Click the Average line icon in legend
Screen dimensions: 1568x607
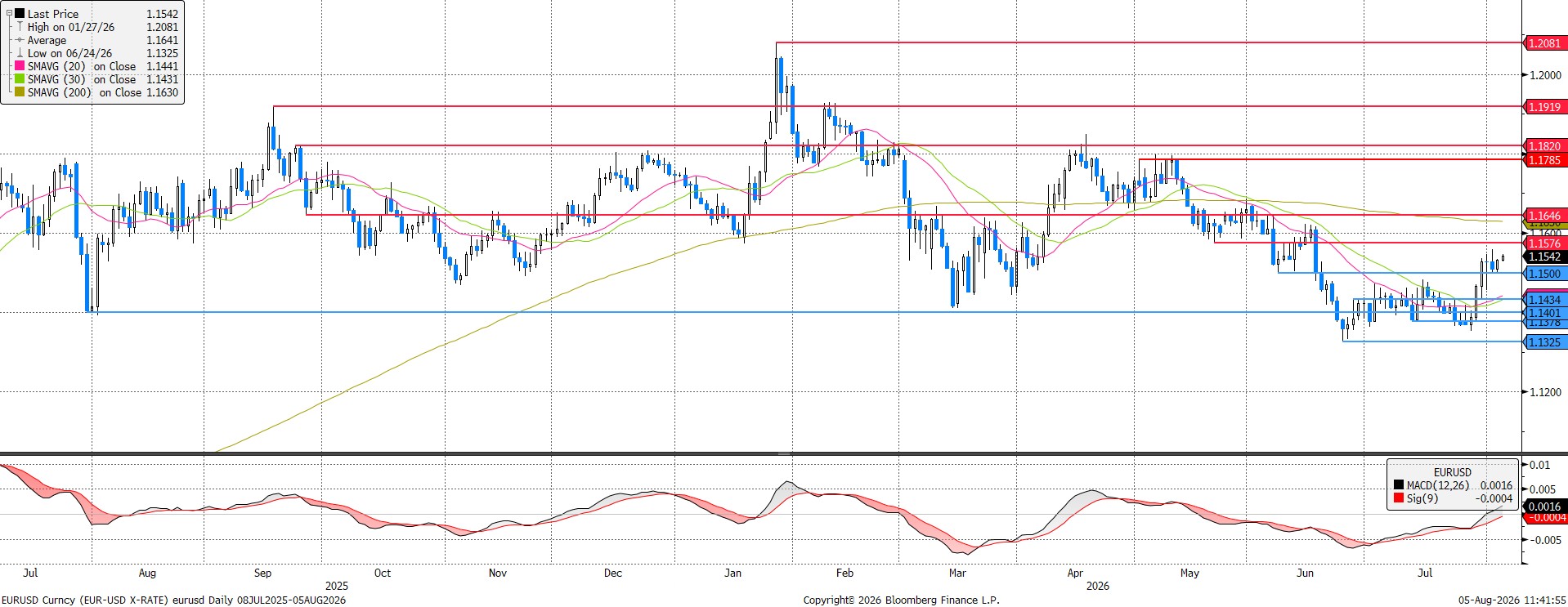coord(20,40)
